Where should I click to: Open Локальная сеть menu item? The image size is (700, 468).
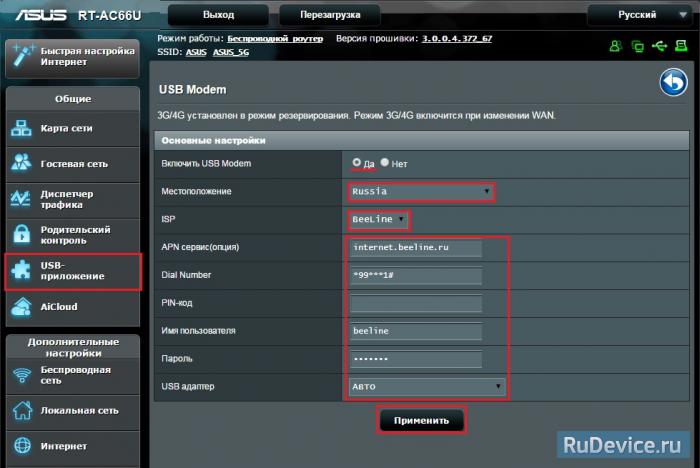(x=73, y=411)
